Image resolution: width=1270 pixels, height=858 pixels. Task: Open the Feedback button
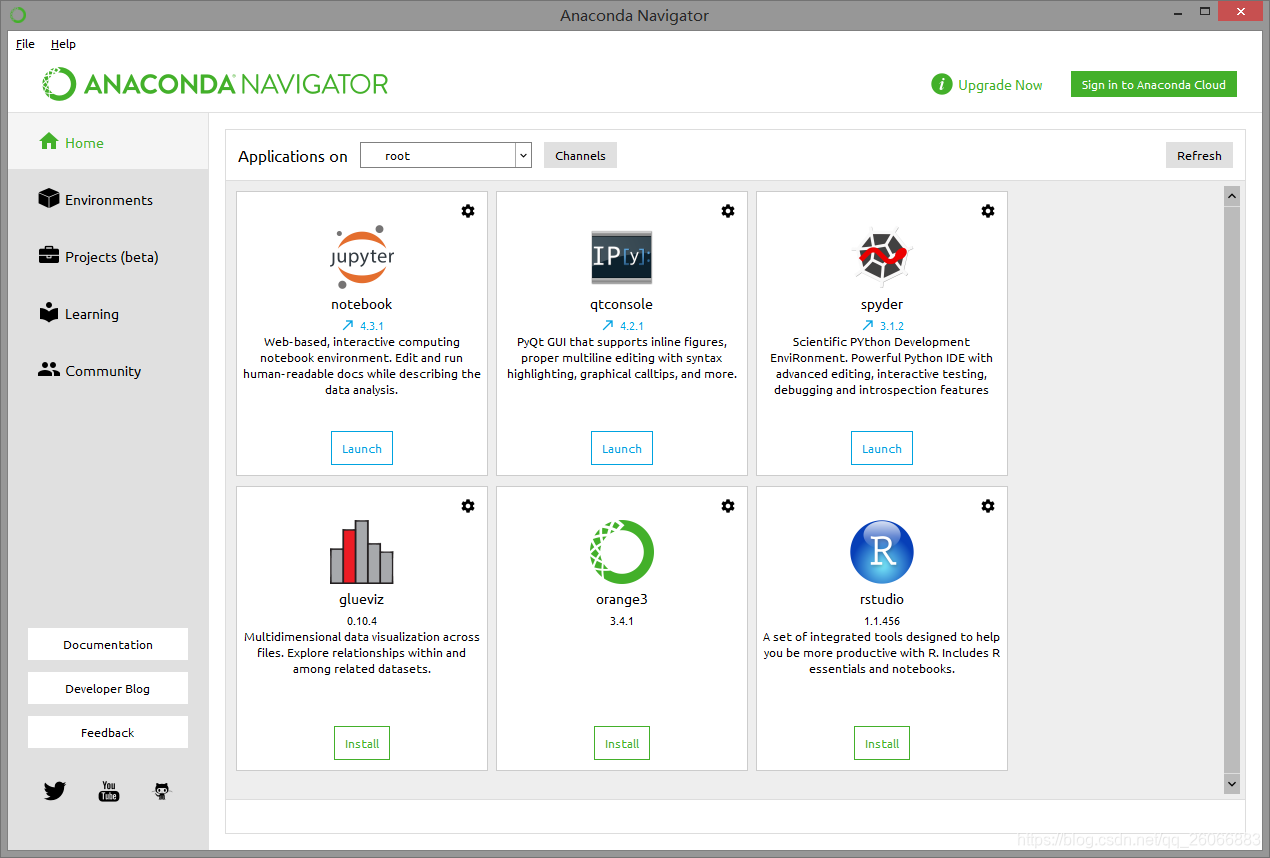(108, 732)
